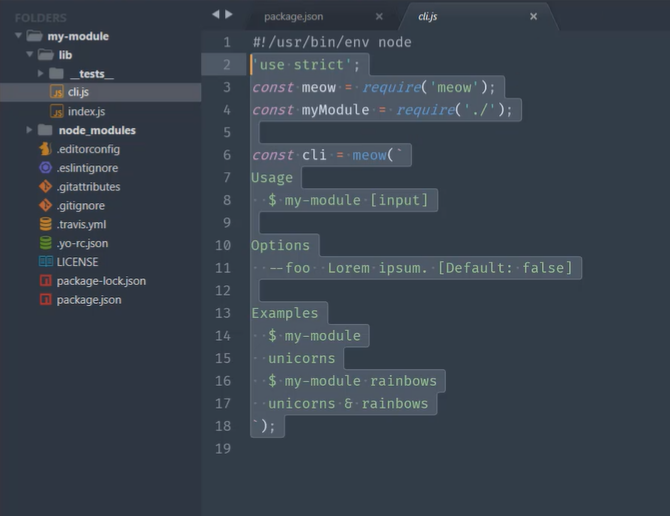Click the FOLDERS sidebar heading
670x516 pixels.
(41, 18)
